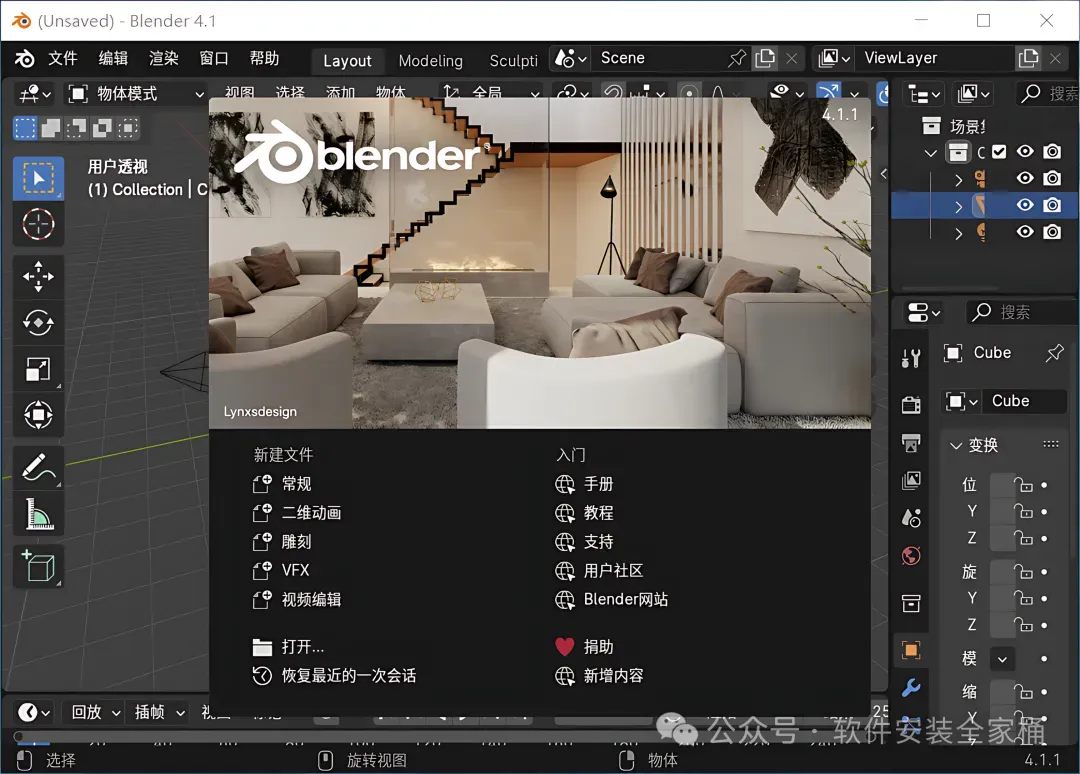Screen dimensions: 1080x774
Task: Open the scene browse dropdown
Action: coord(571,59)
